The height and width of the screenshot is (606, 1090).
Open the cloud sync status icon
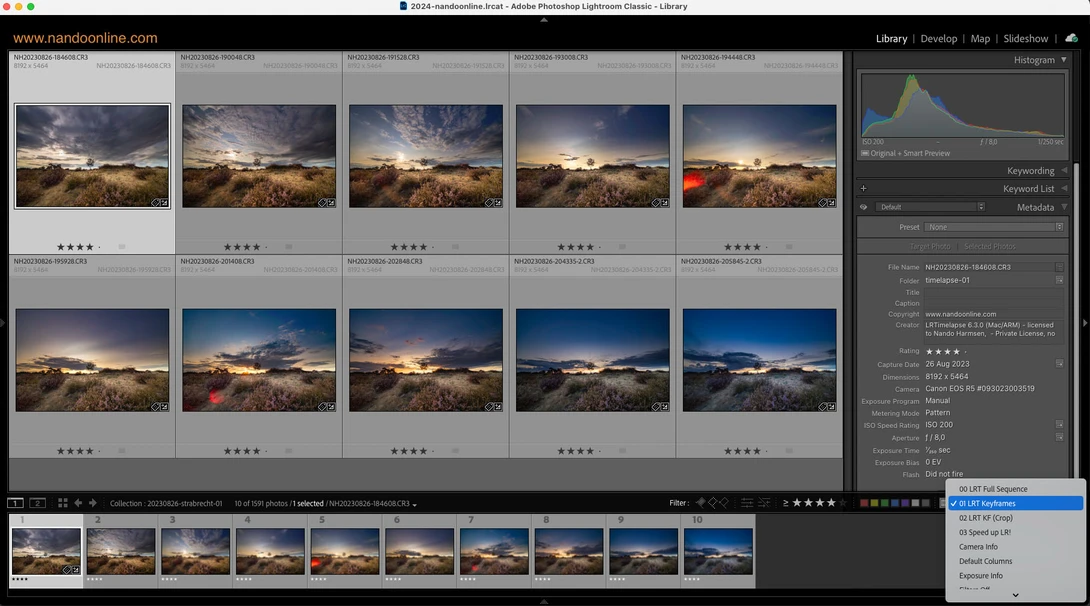pyautogui.click(x=1071, y=38)
